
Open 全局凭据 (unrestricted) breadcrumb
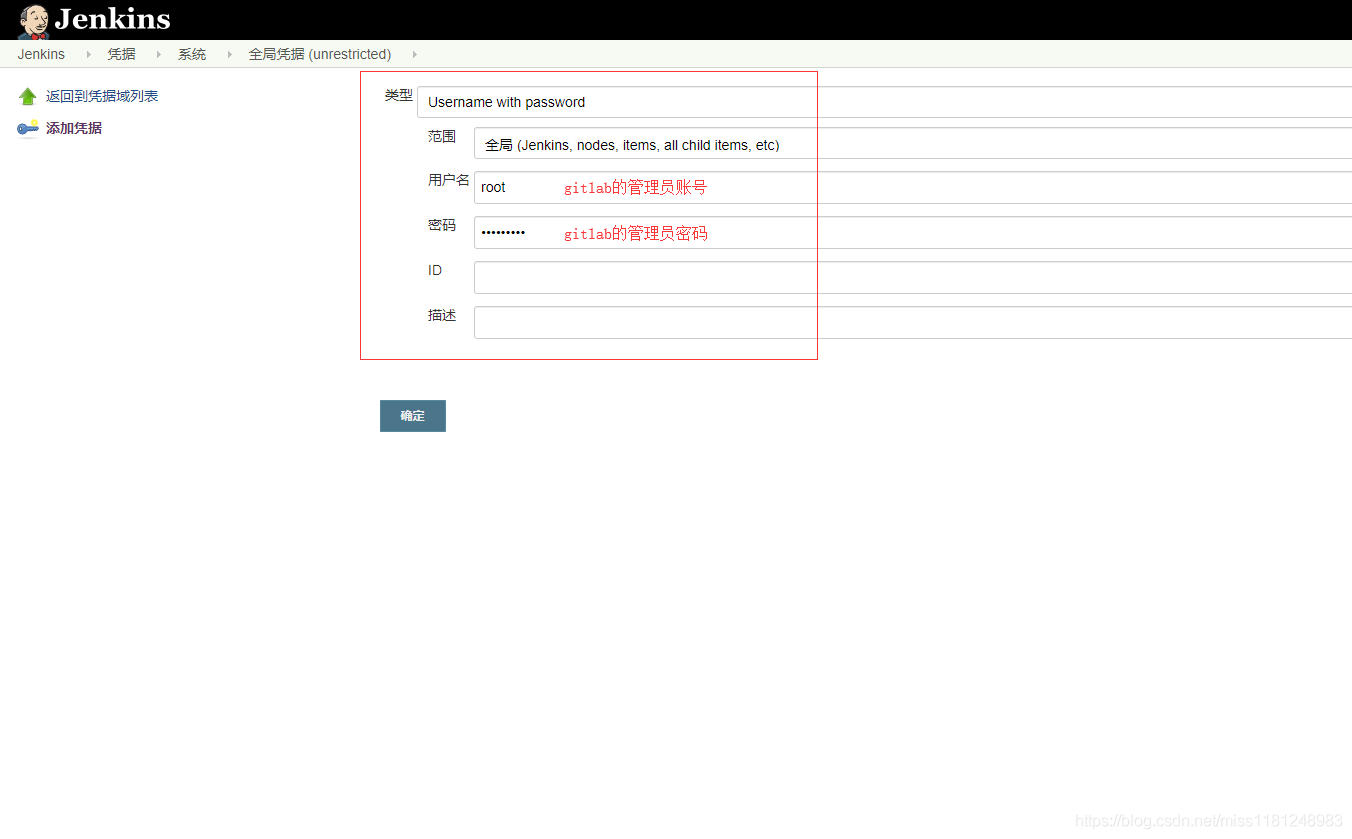pos(320,54)
